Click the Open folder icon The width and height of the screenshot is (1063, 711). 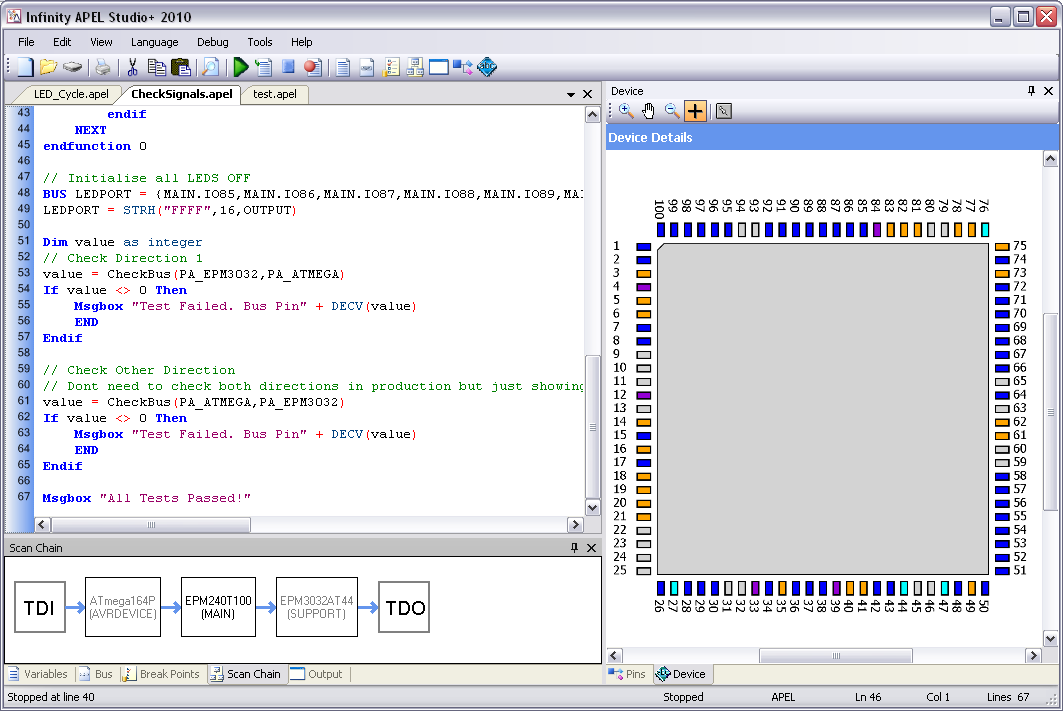[48, 67]
